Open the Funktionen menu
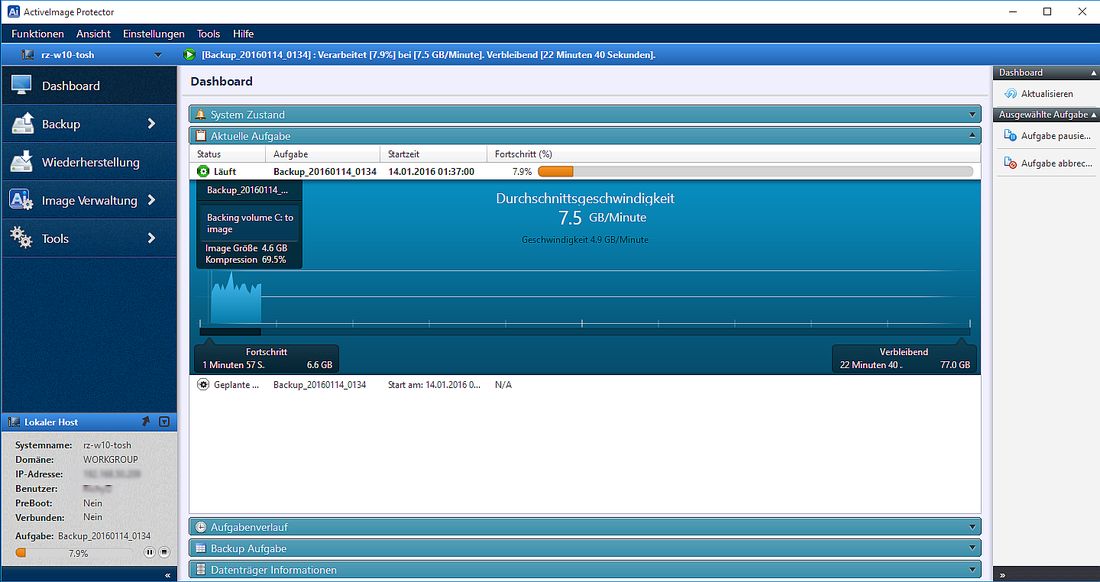This screenshot has width=1100, height=582. click(x=38, y=34)
